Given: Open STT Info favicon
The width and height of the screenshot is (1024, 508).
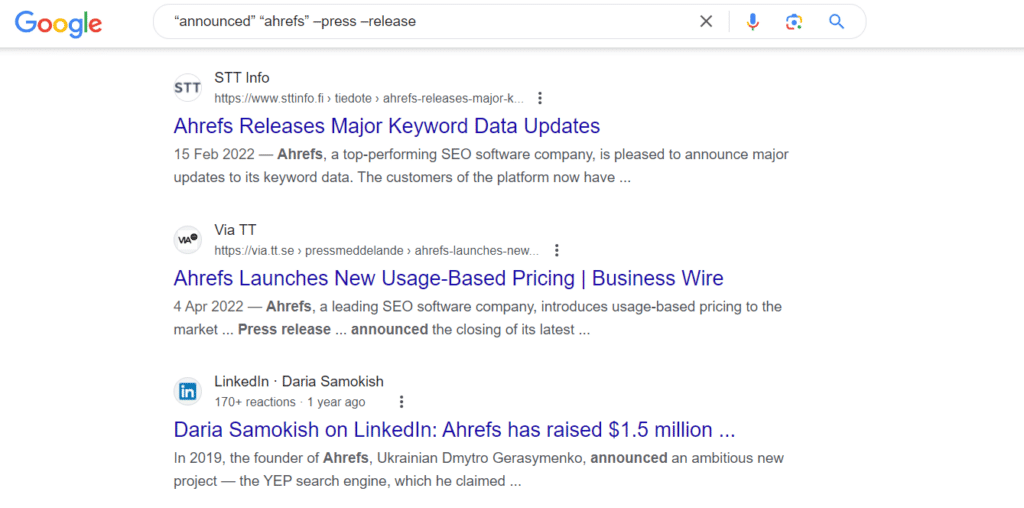Looking at the screenshot, I should 188,87.
